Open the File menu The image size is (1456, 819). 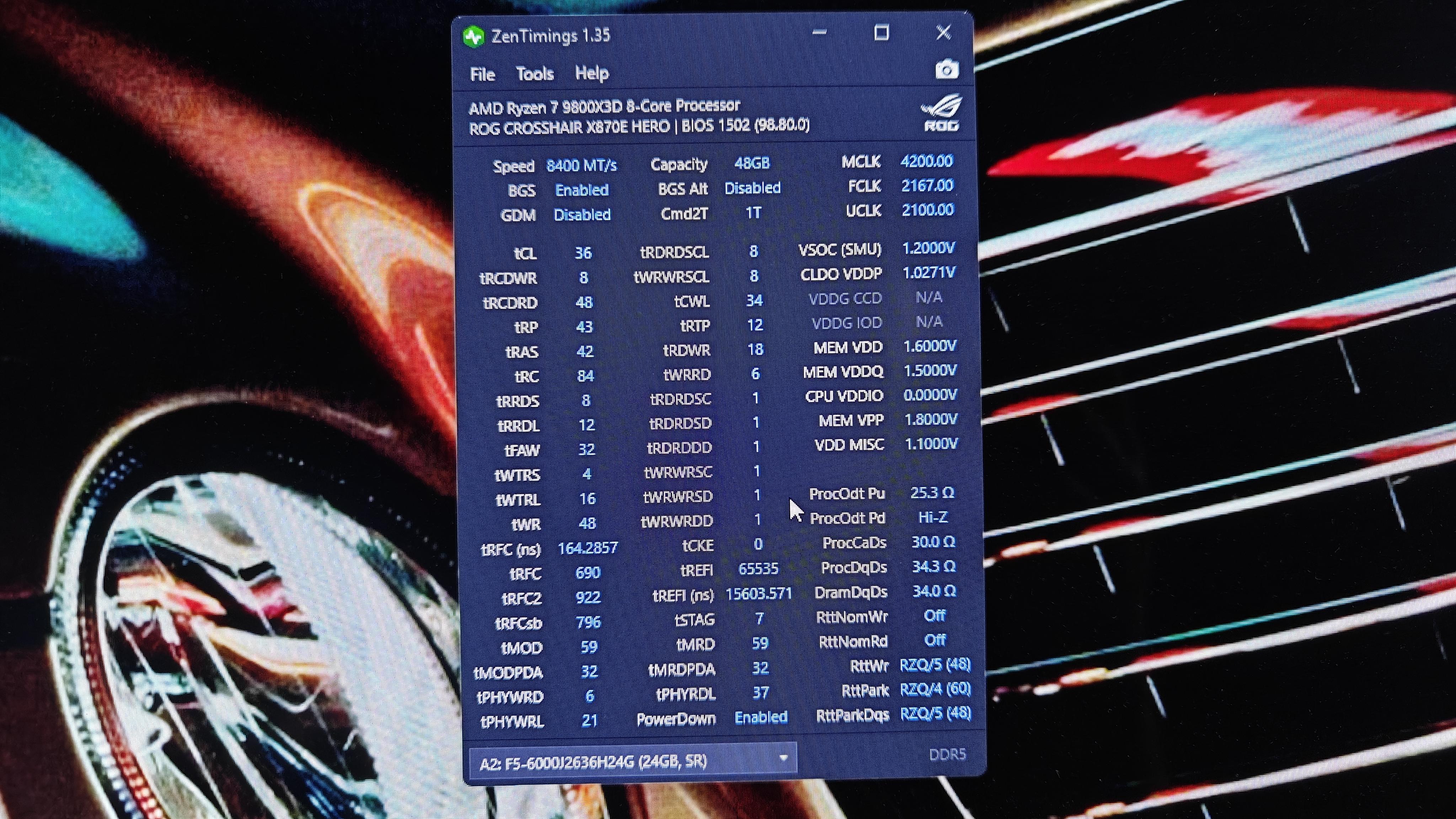482,75
